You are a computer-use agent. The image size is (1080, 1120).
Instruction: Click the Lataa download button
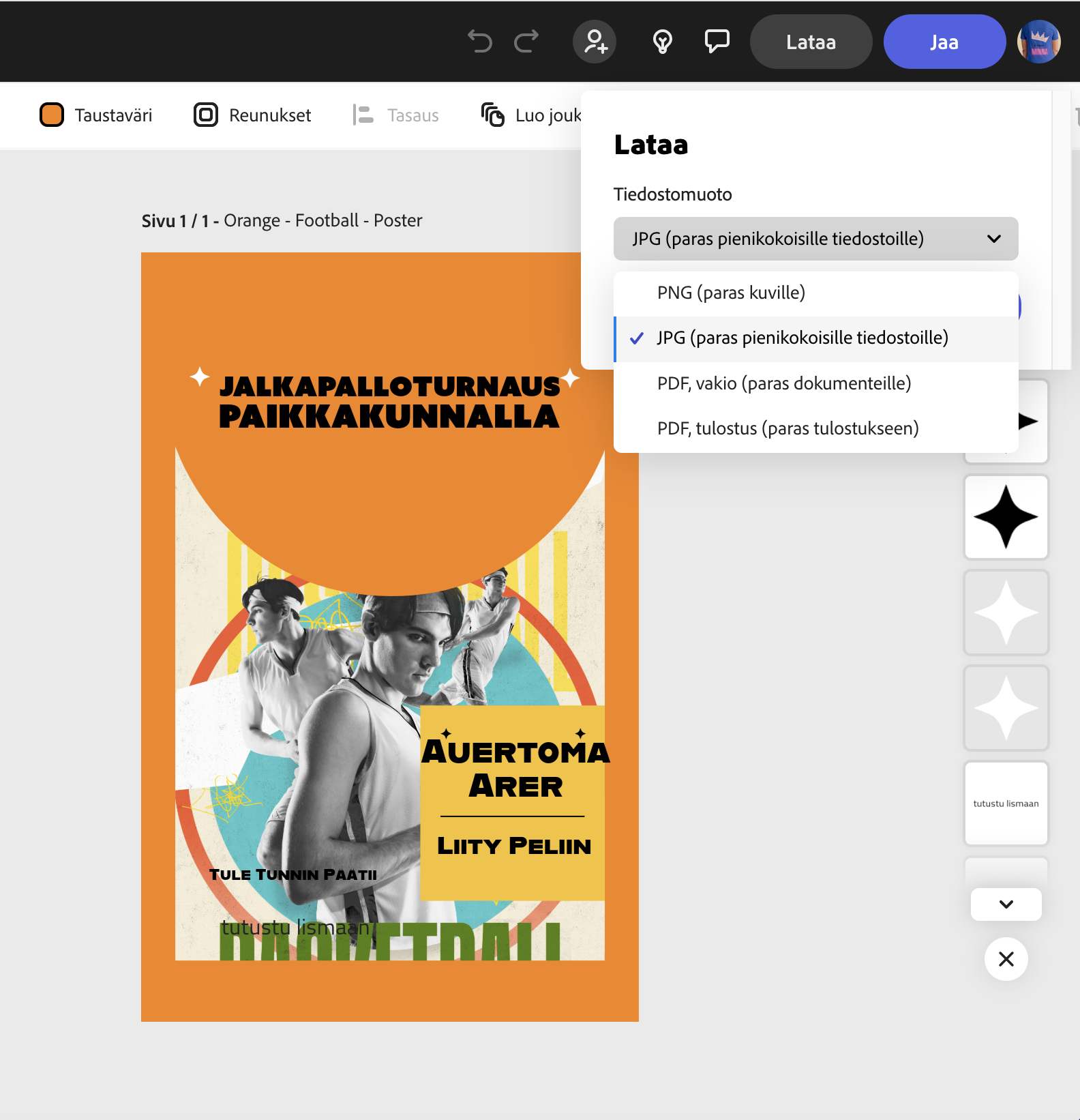[811, 42]
